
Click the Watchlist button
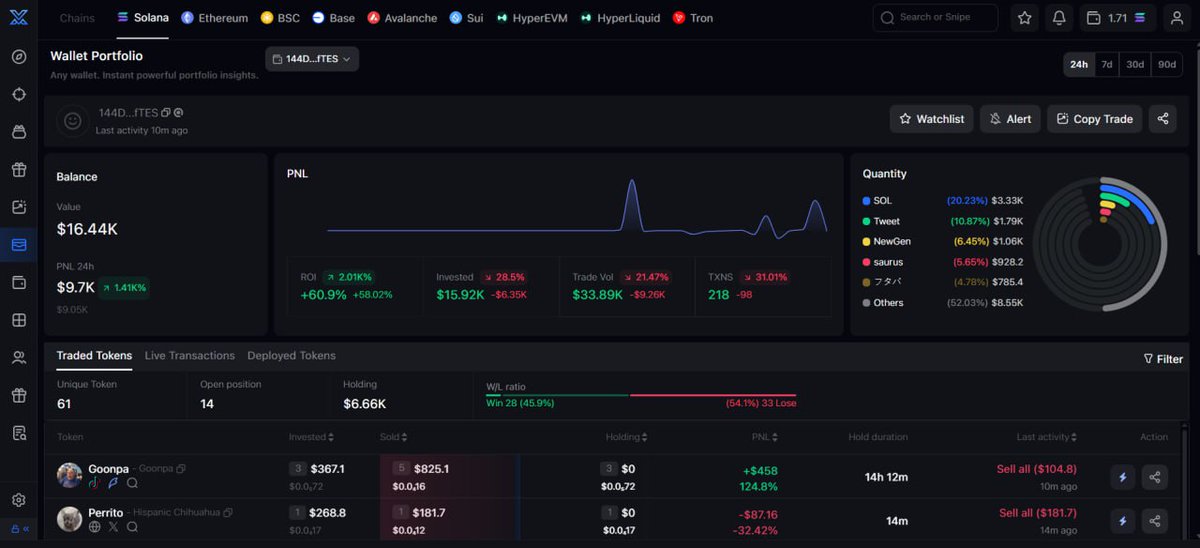pyautogui.click(x=931, y=119)
